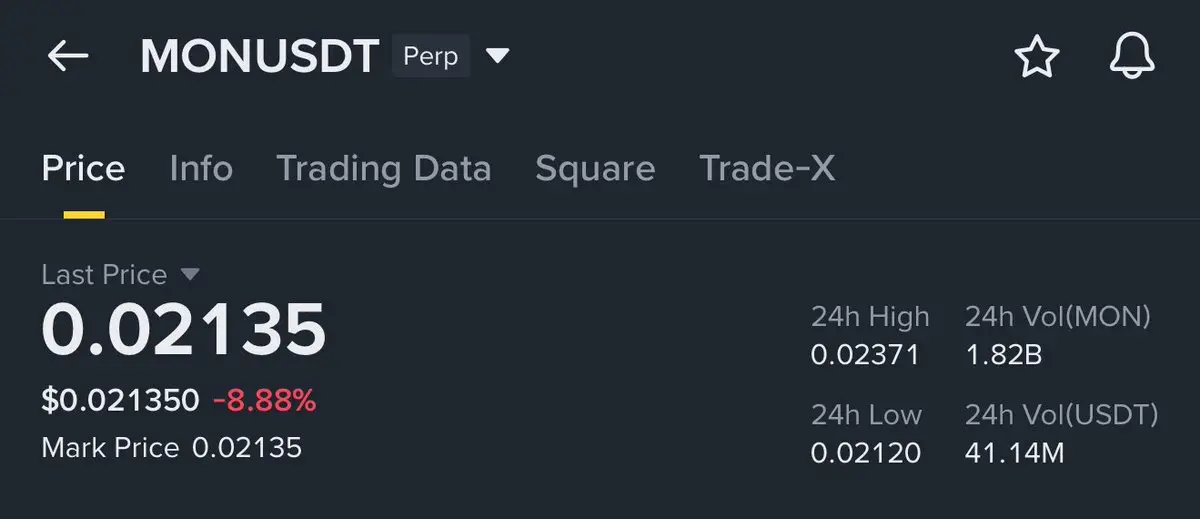This screenshot has width=1200, height=519.
Task: Select the Price tab
Action: [x=83, y=169]
